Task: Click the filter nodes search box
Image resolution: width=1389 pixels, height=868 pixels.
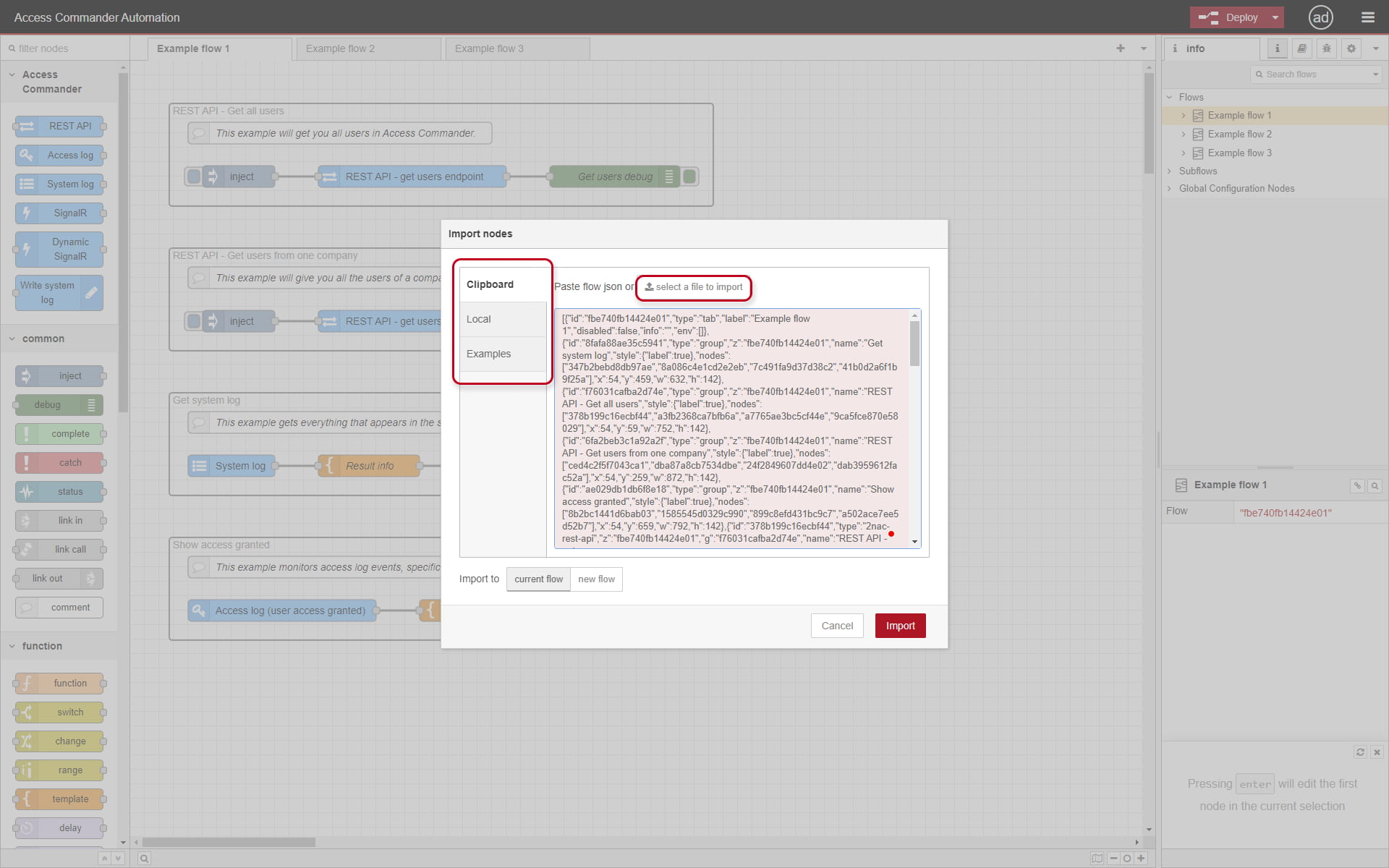Action: [x=65, y=48]
